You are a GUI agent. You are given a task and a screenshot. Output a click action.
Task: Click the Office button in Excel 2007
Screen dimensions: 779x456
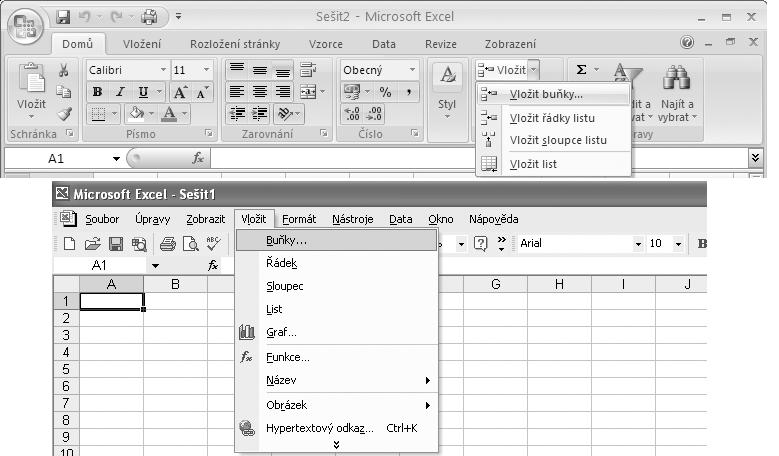click(x=24, y=25)
